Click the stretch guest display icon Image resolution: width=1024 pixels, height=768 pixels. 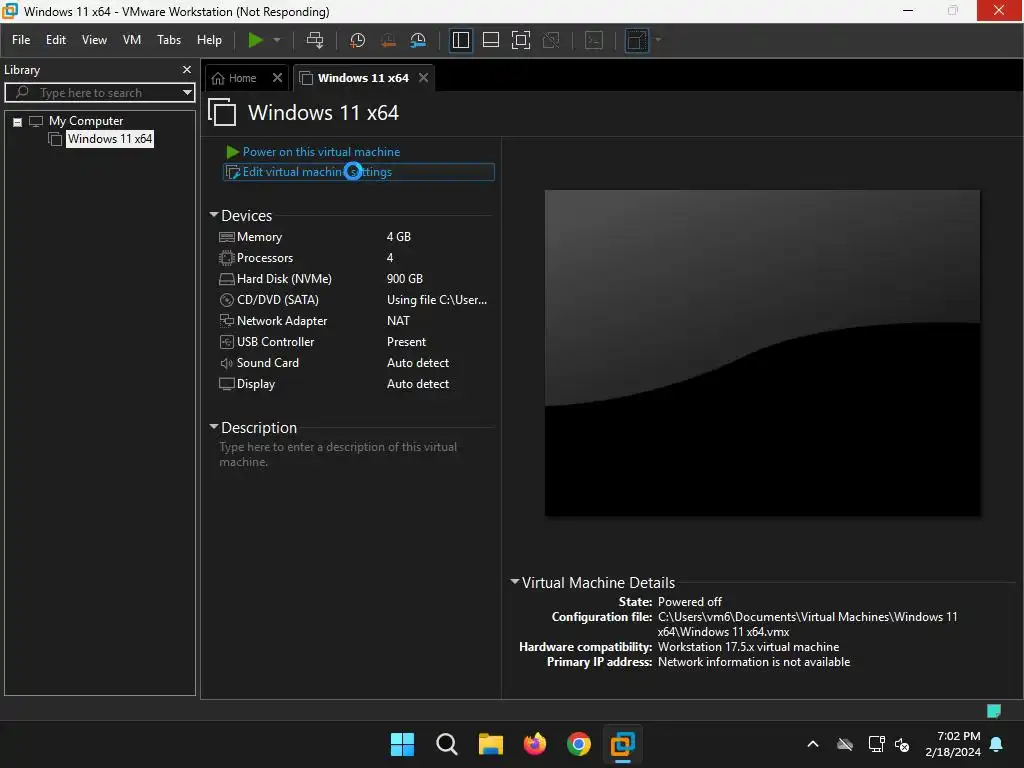[x=637, y=40]
